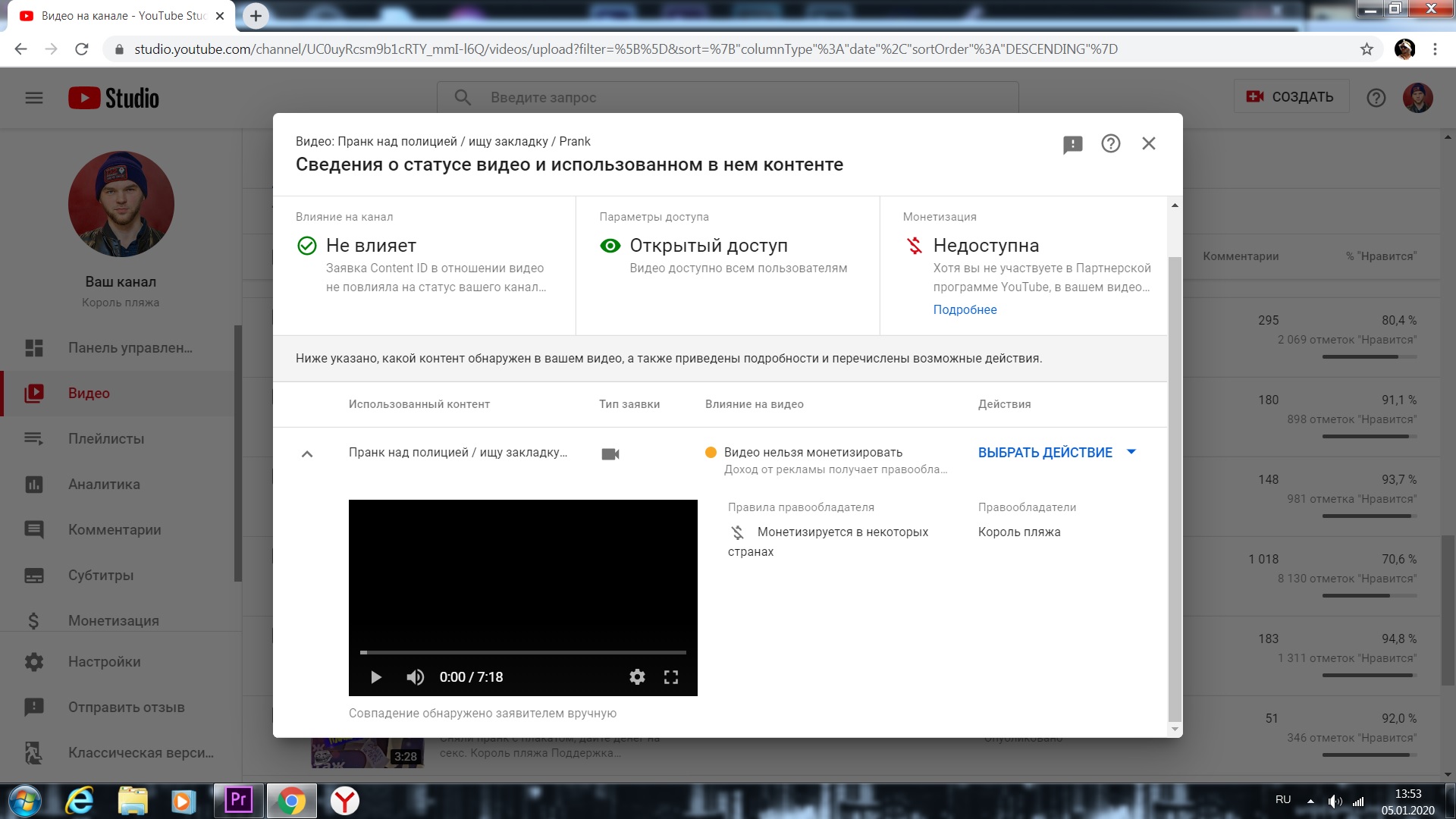Open the account avatar in Studio header
Screen dimensions: 1456x819
1417,98
